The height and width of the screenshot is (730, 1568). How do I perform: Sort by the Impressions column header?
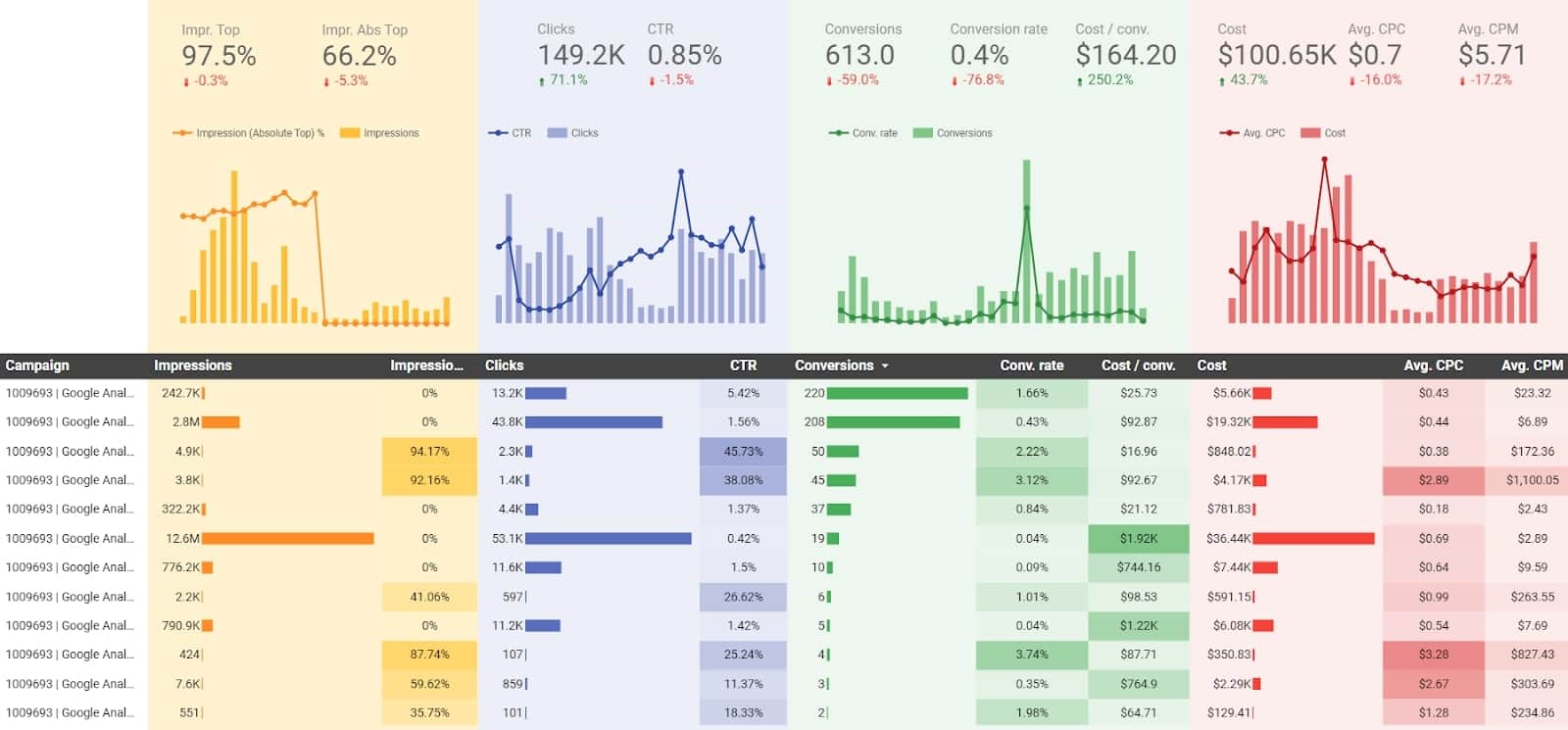[192, 365]
